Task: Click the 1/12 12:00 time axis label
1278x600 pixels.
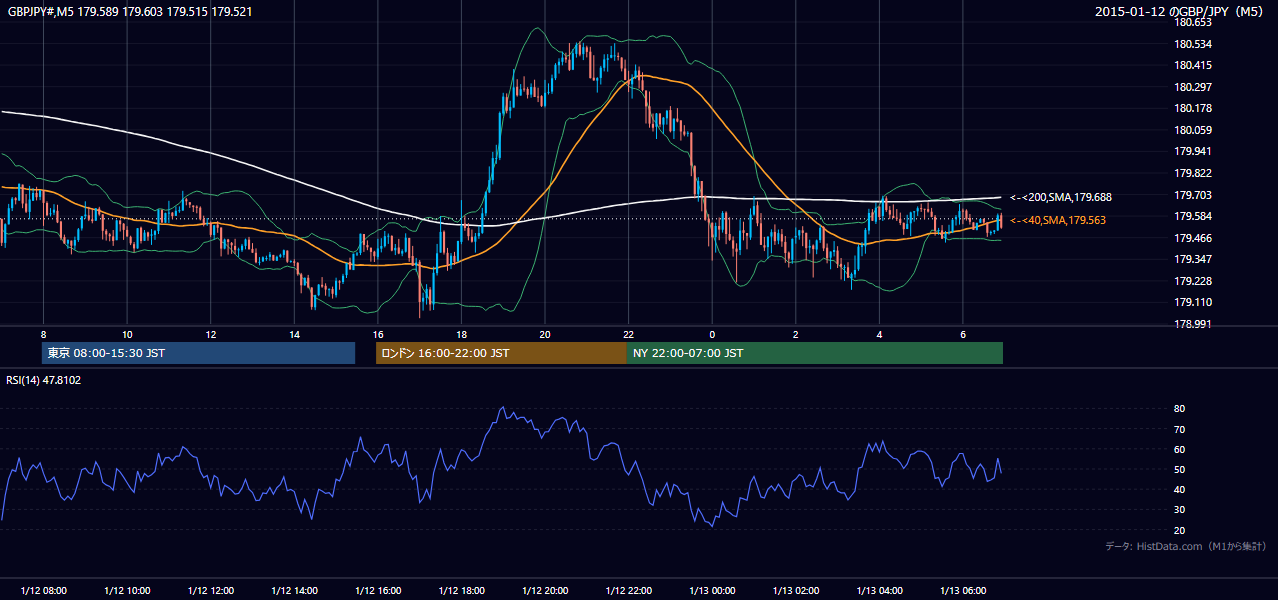Action: [x=211, y=590]
